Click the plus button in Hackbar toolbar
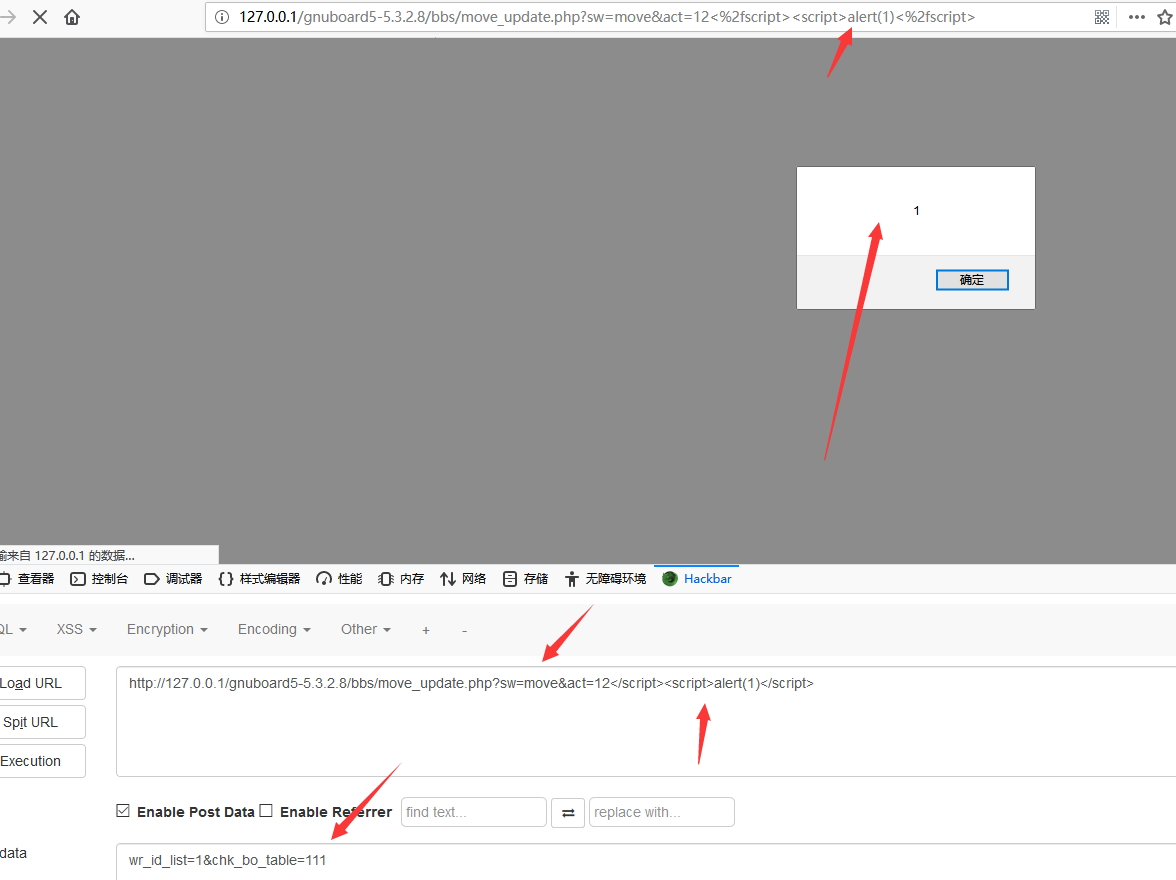The width and height of the screenshot is (1176, 880). click(x=426, y=630)
